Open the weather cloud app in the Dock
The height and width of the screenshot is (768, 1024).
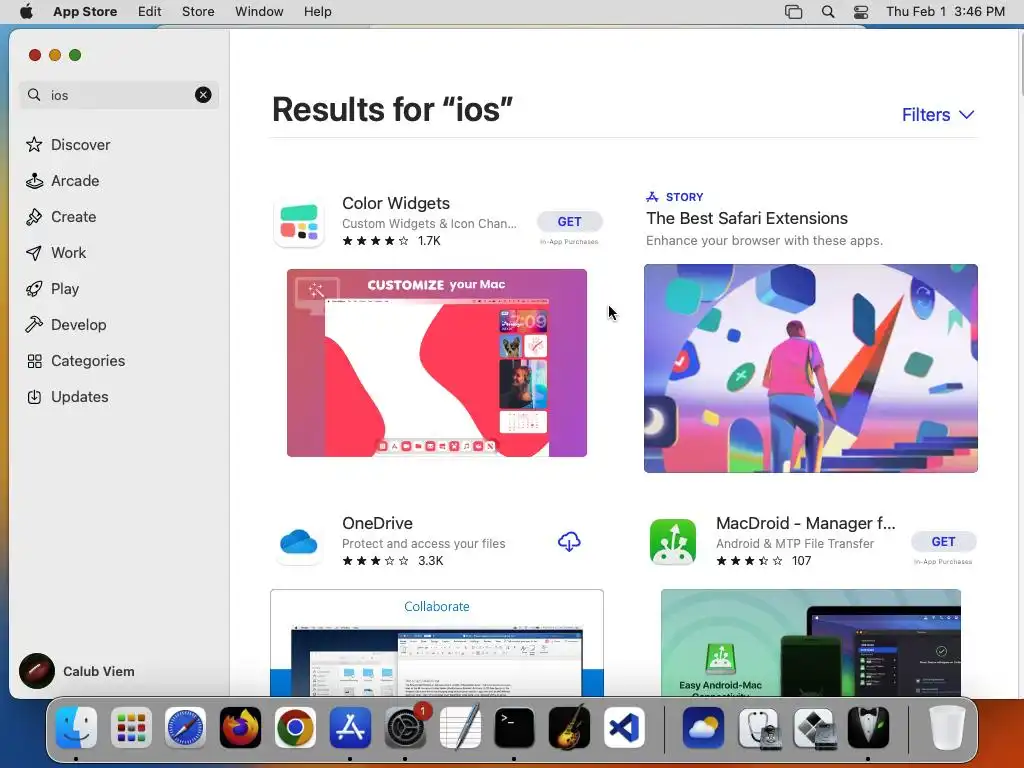(x=703, y=728)
